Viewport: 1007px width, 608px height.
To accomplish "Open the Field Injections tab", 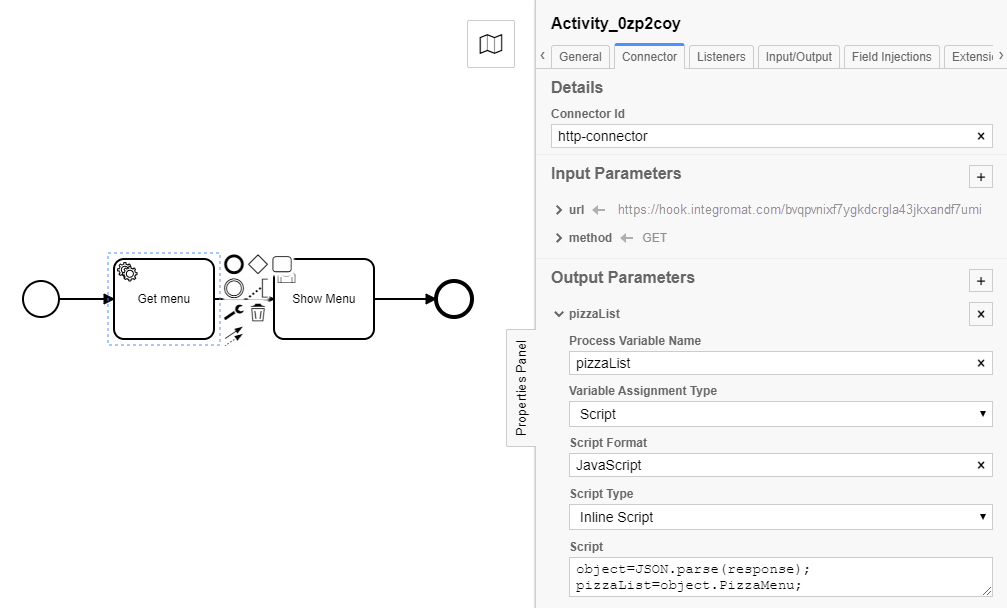I will [x=891, y=56].
